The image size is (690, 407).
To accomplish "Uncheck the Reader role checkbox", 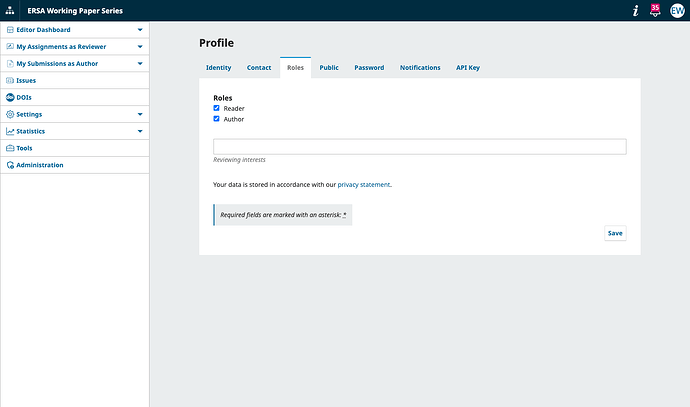I will click(x=216, y=108).
